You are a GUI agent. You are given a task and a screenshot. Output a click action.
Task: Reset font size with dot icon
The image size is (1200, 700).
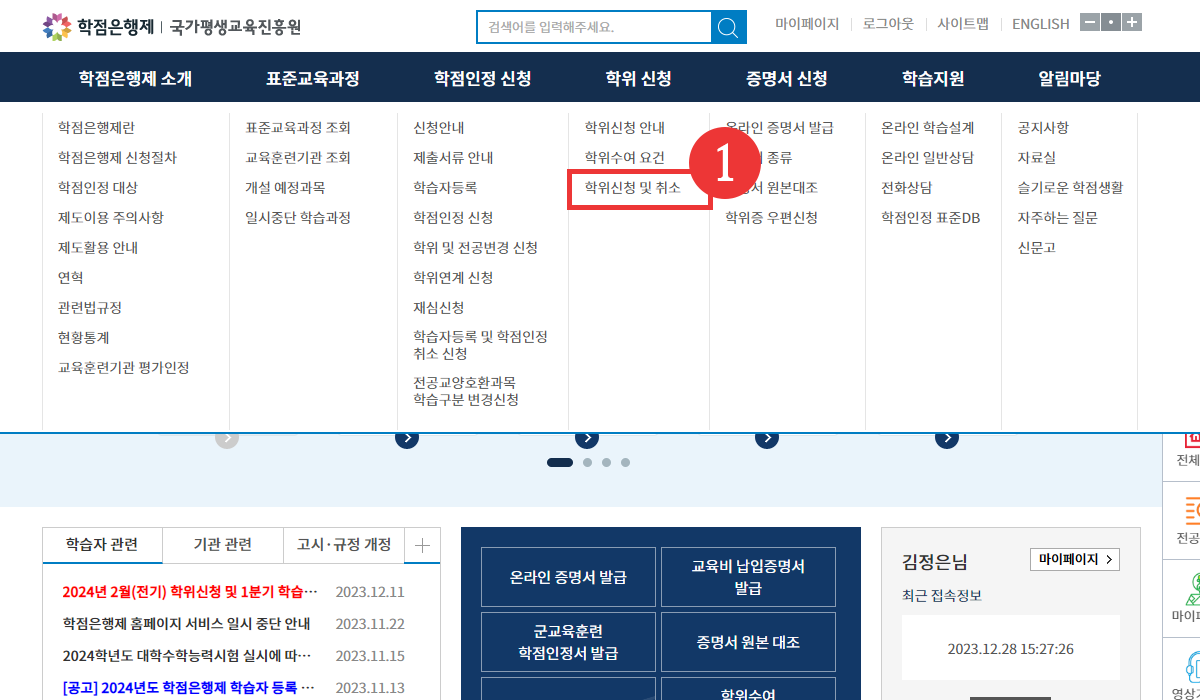click(x=1111, y=22)
